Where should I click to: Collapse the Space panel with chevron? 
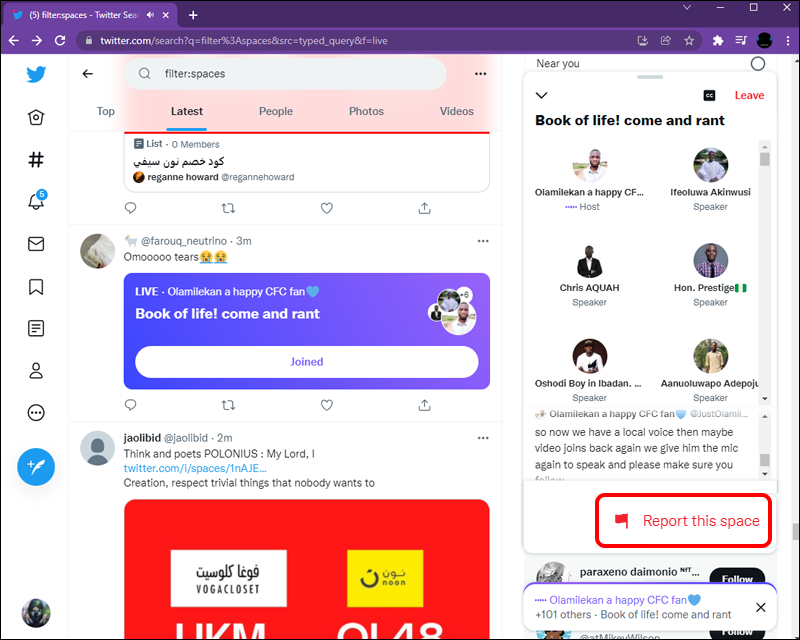point(541,95)
